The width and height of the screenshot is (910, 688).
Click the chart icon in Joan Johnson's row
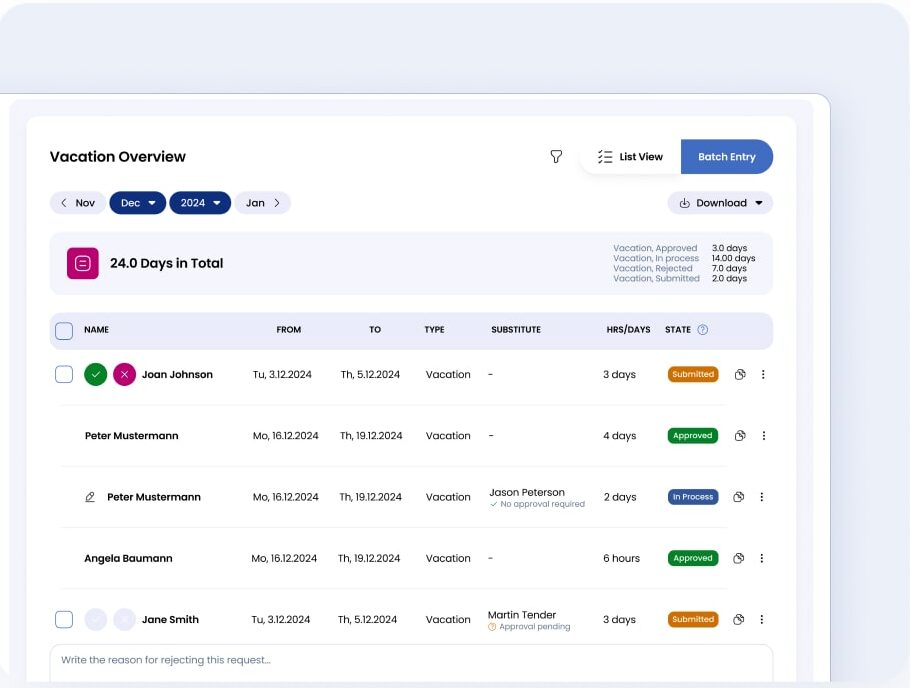[740, 374]
